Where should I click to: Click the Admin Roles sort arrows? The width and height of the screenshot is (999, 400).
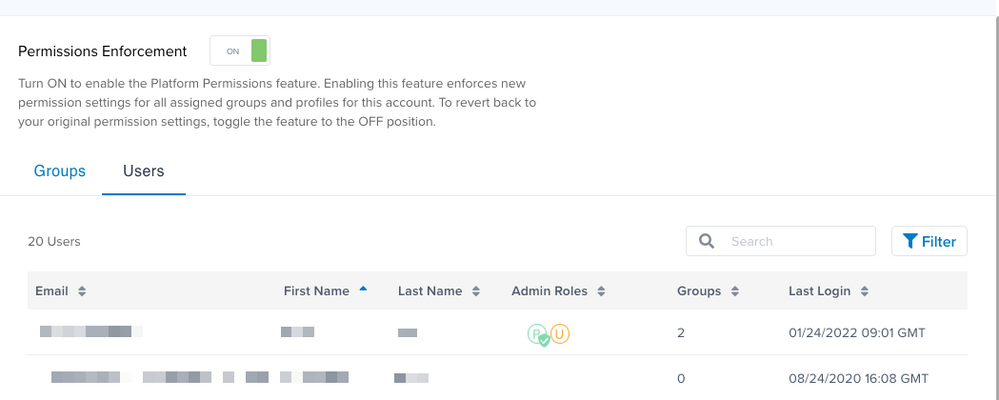(x=601, y=291)
